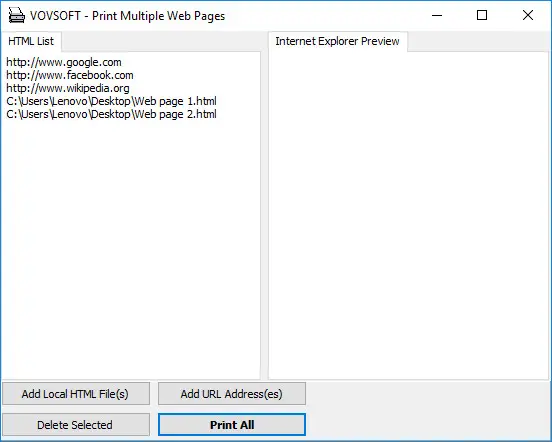Viewport: 552px width, 442px height.
Task: Select the Web page 1.html file entry
Action: click(111, 101)
